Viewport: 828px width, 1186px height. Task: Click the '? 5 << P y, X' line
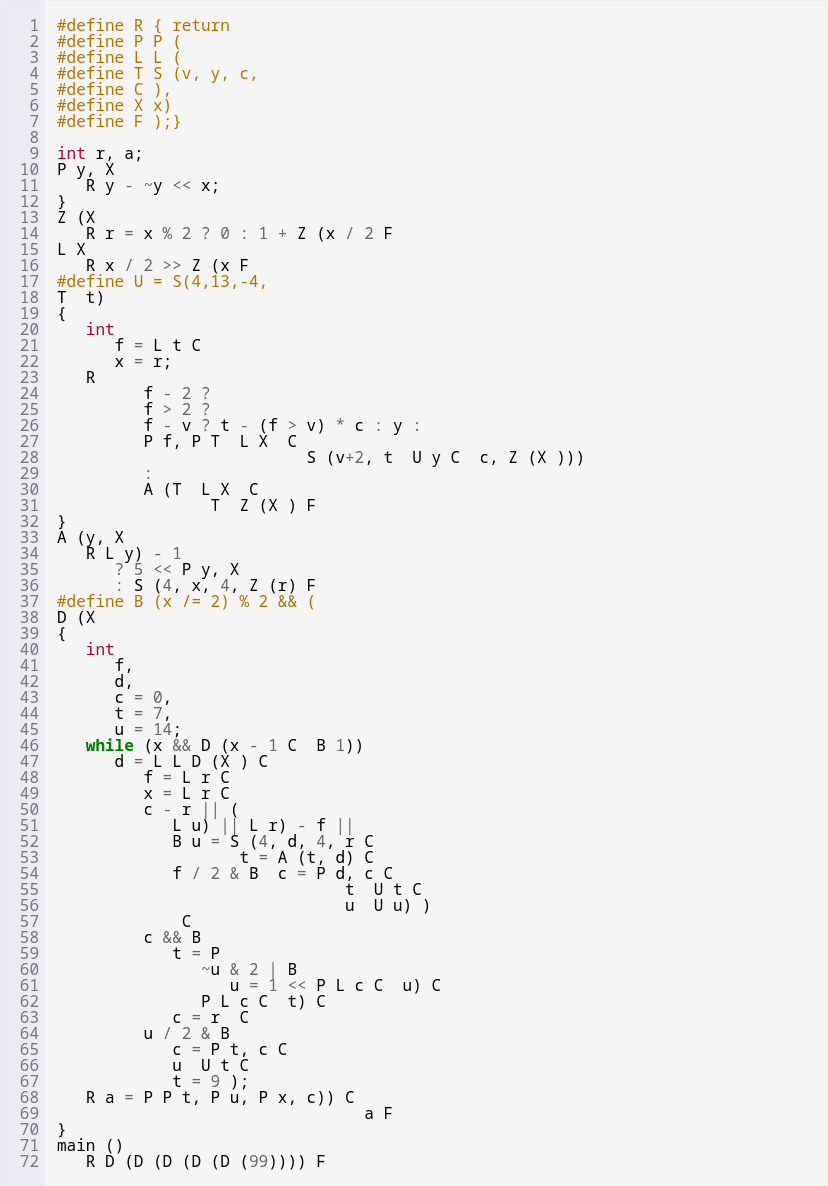[177, 570]
